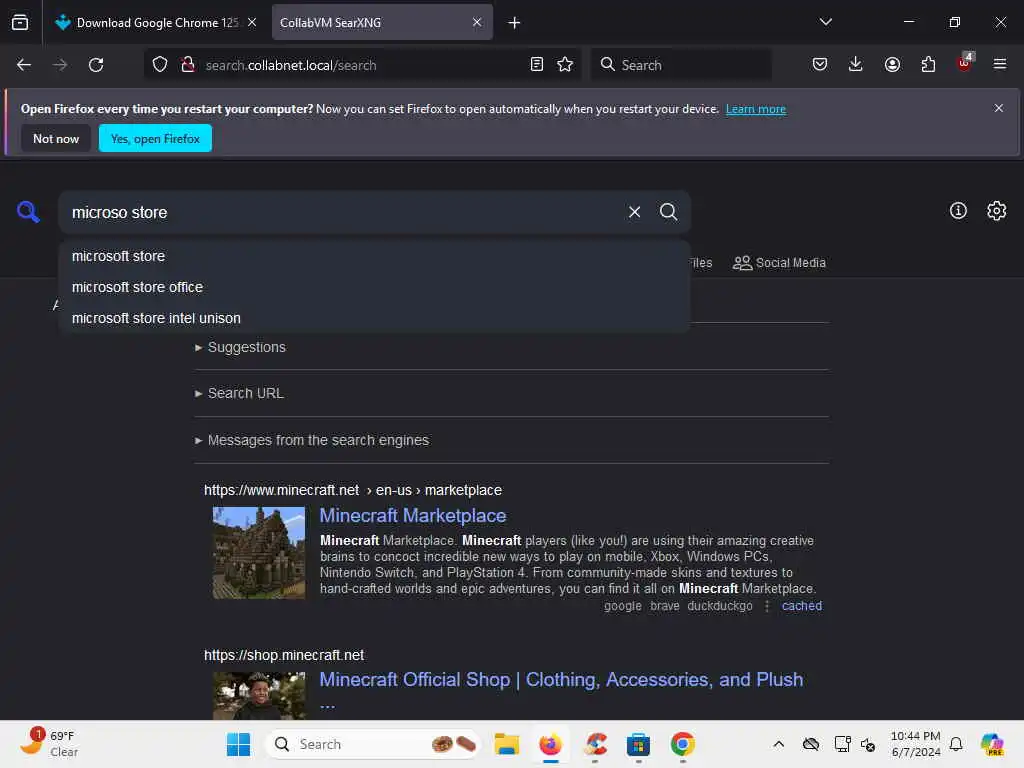This screenshot has width=1024, height=768.
Task: Open Google Chrome from taskbar
Action: [682, 744]
